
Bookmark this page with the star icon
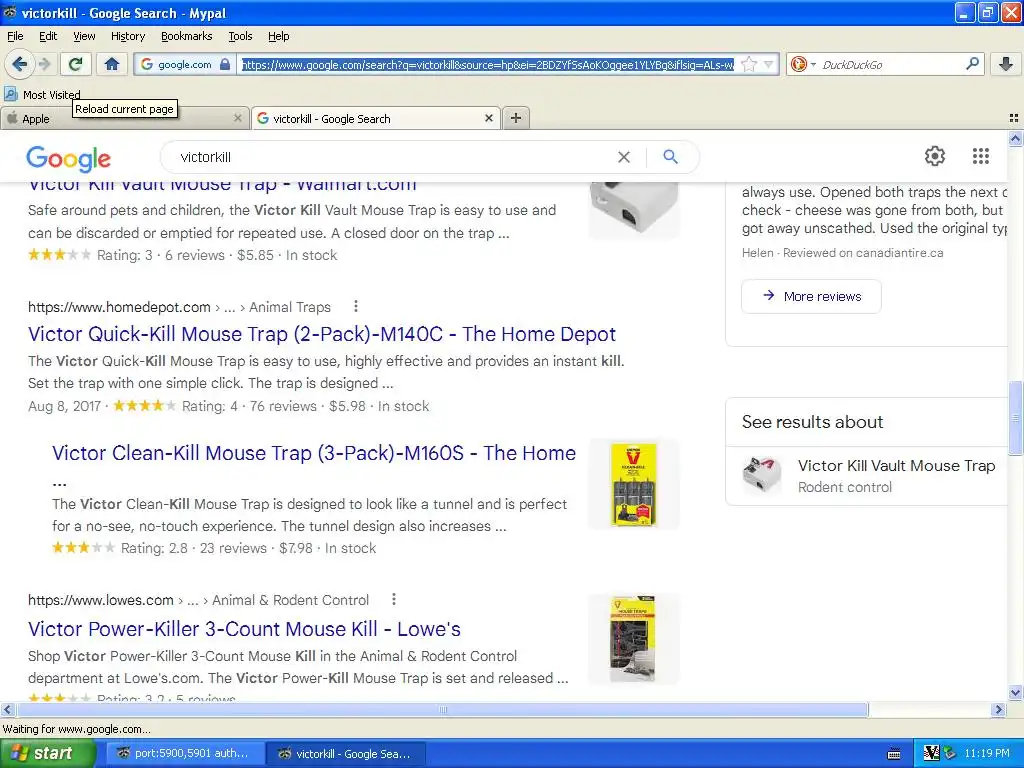click(x=749, y=64)
